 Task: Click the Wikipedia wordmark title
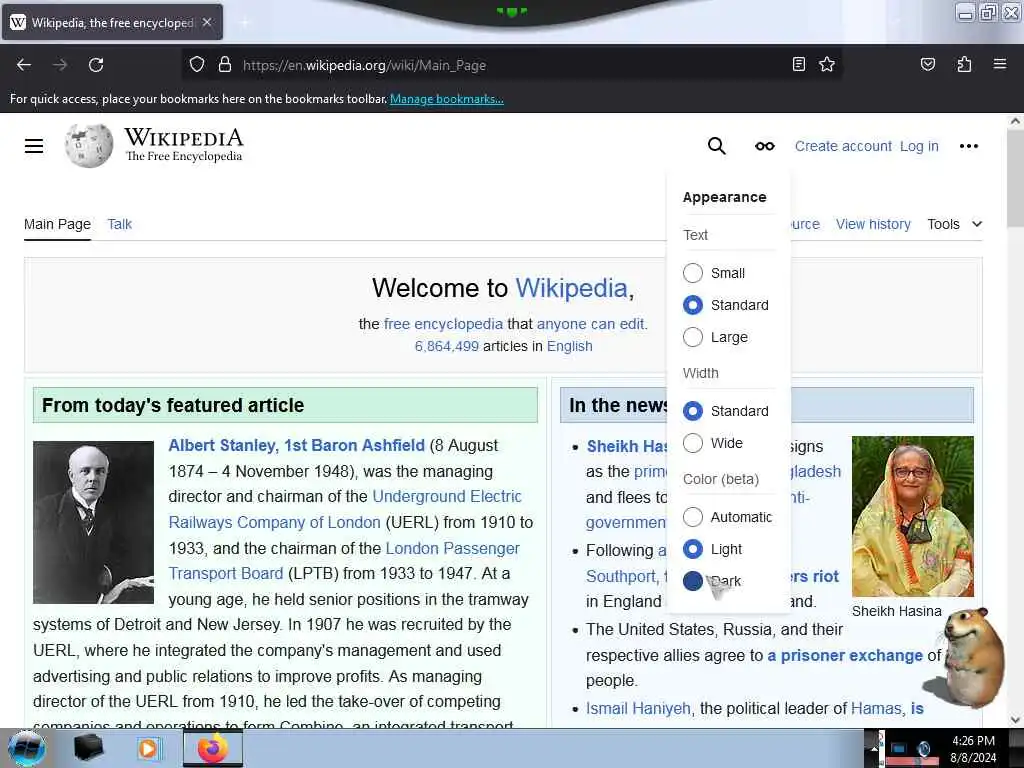coord(184,137)
